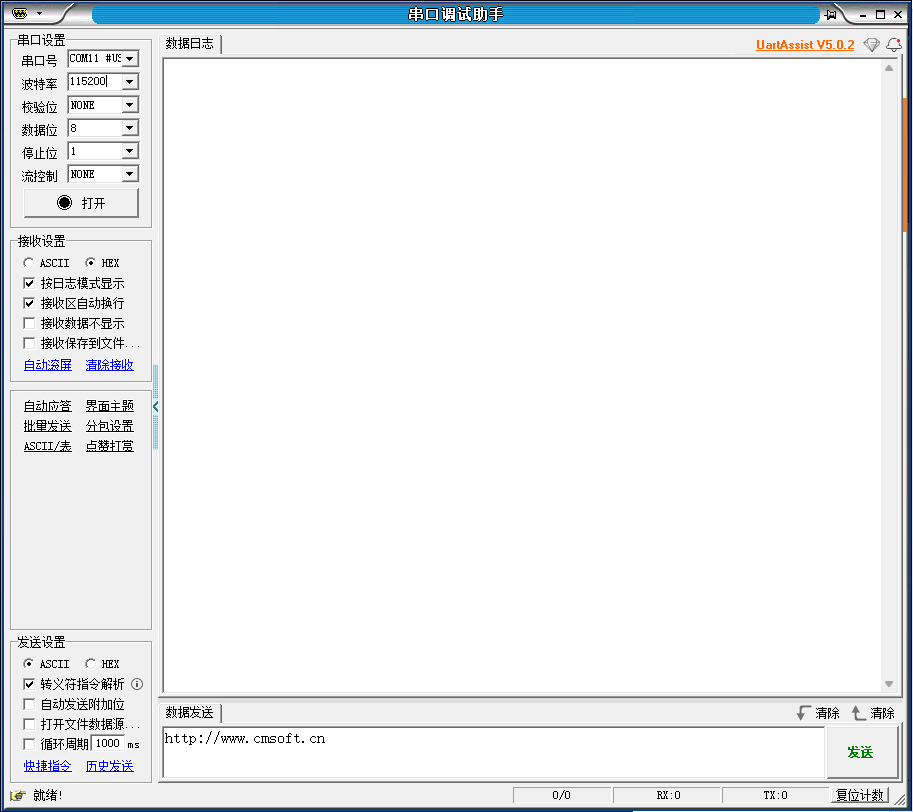Click the 复位计数 reset counter button
The height and width of the screenshot is (812, 913).
(861, 795)
